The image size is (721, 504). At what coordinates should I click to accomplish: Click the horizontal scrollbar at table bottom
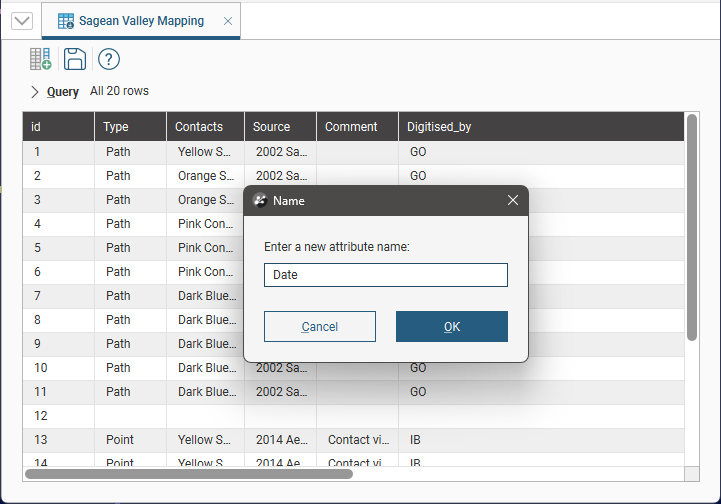click(190, 474)
